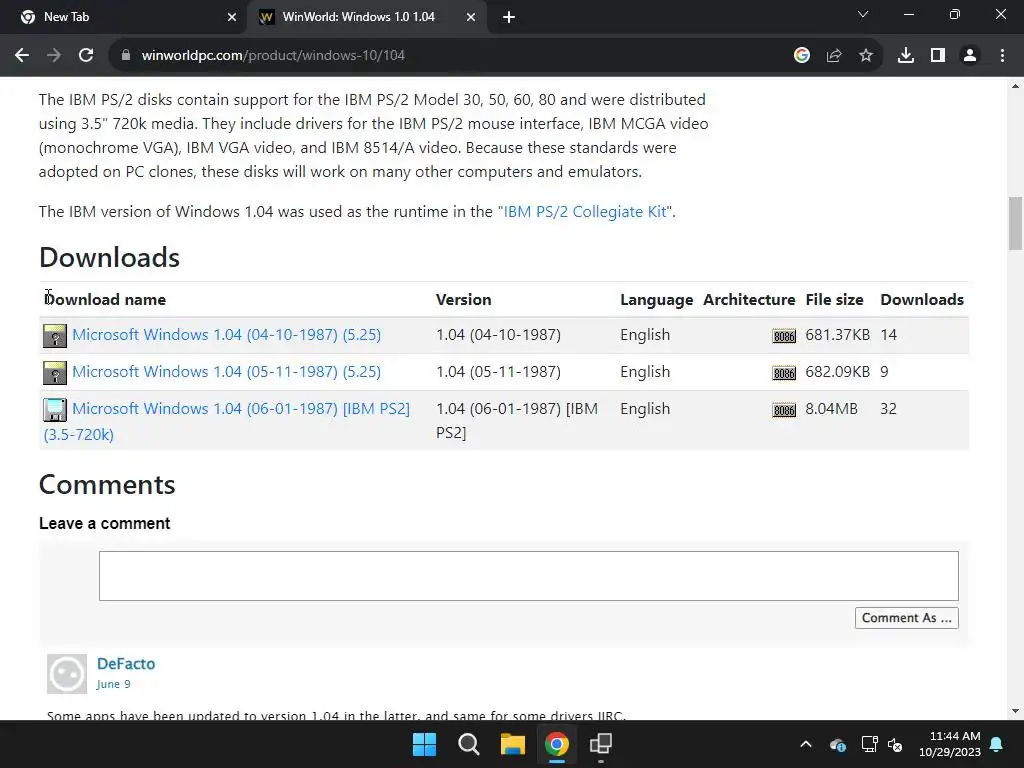Click the scrollbar down arrow
The image size is (1024, 768).
1015,711
